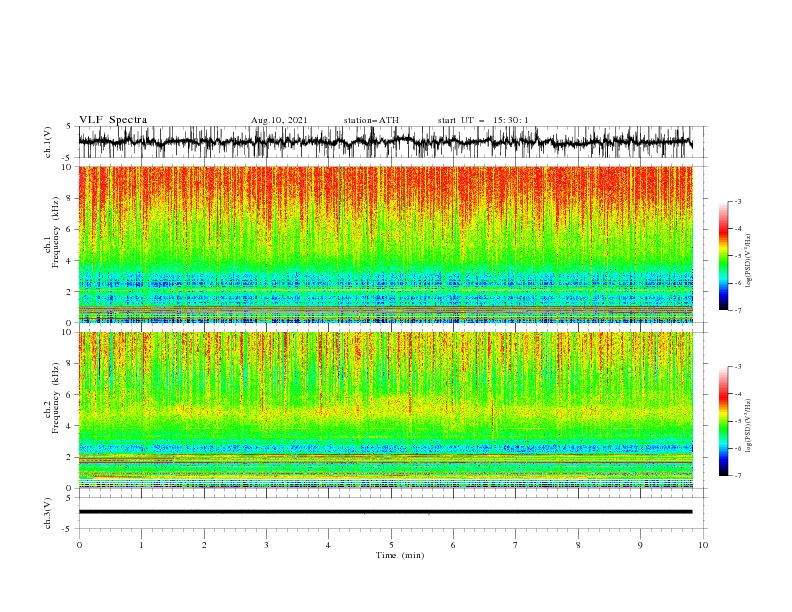Click the '10' tick on Time axis
Image resolution: width=792 pixels, height=612 pixels.
coord(703,545)
